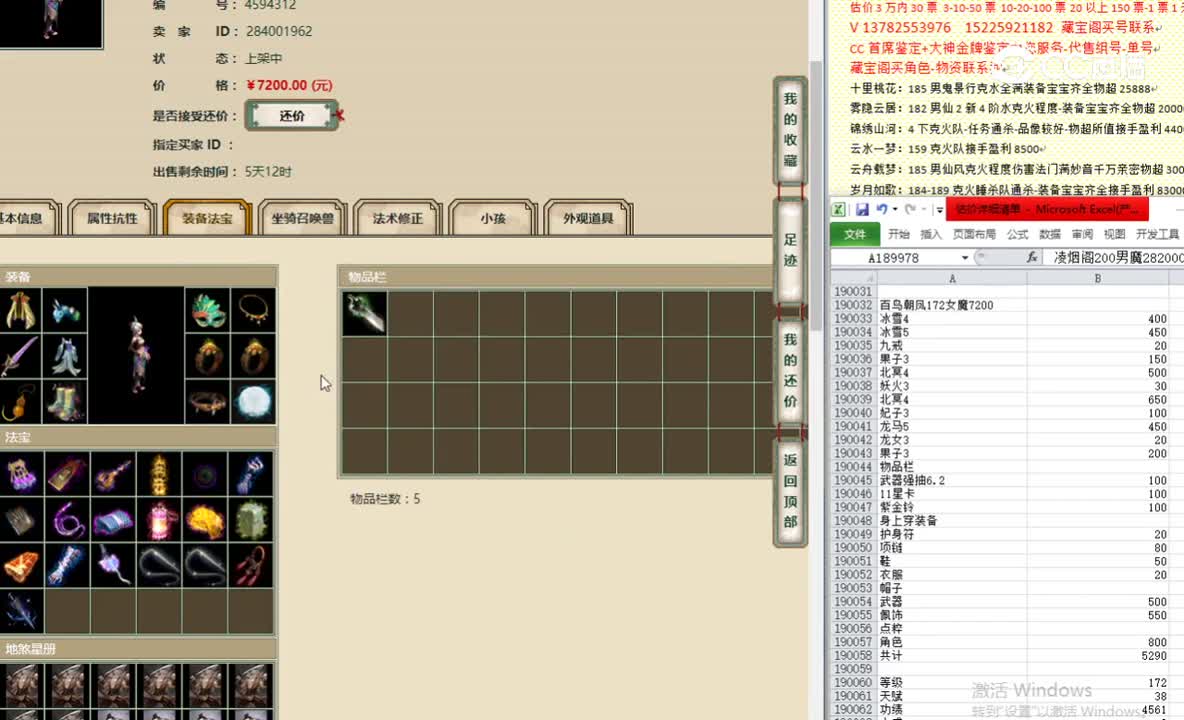Switch to the 法术修正 tab

coord(397,218)
